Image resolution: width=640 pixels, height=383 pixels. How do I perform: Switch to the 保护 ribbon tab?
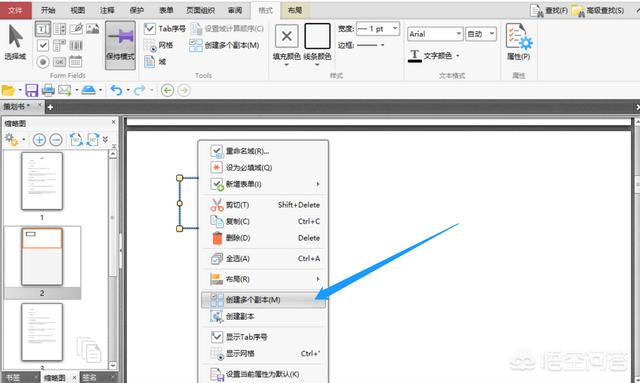[137, 10]
